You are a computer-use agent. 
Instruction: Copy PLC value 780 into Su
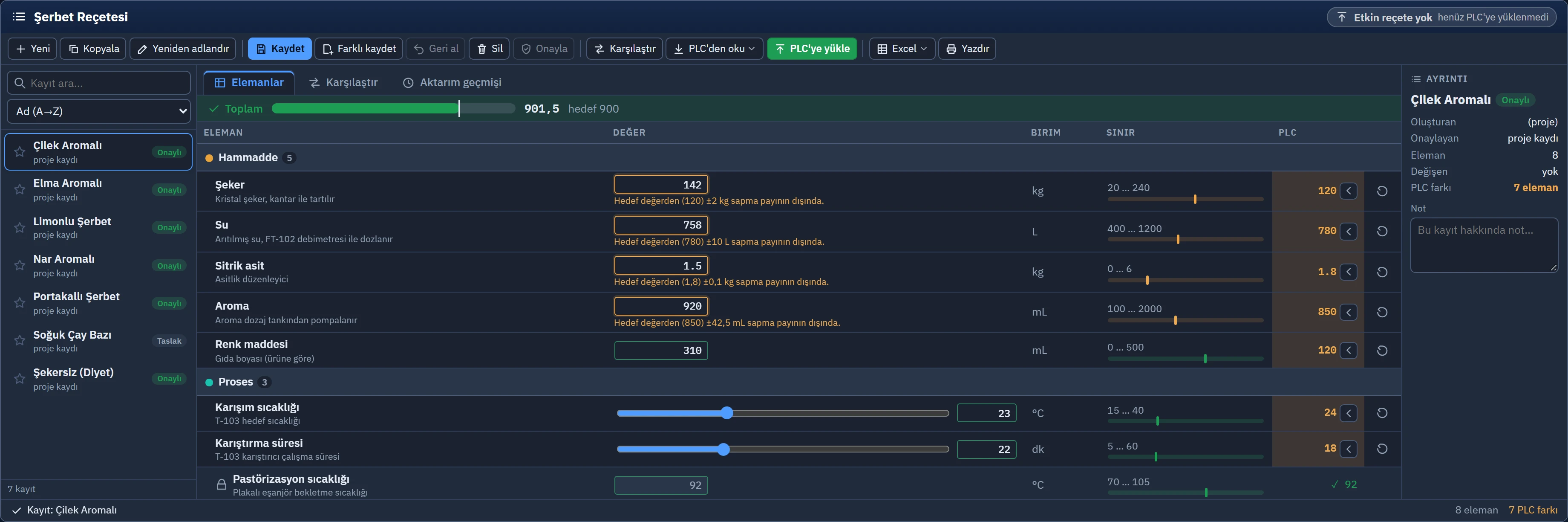(x=1348, y=232)
